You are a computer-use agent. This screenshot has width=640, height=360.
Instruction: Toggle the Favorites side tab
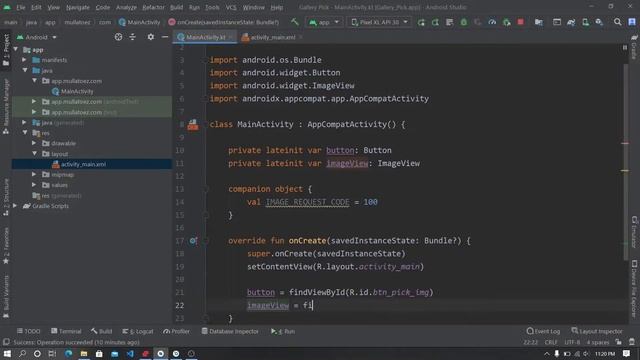6,246
